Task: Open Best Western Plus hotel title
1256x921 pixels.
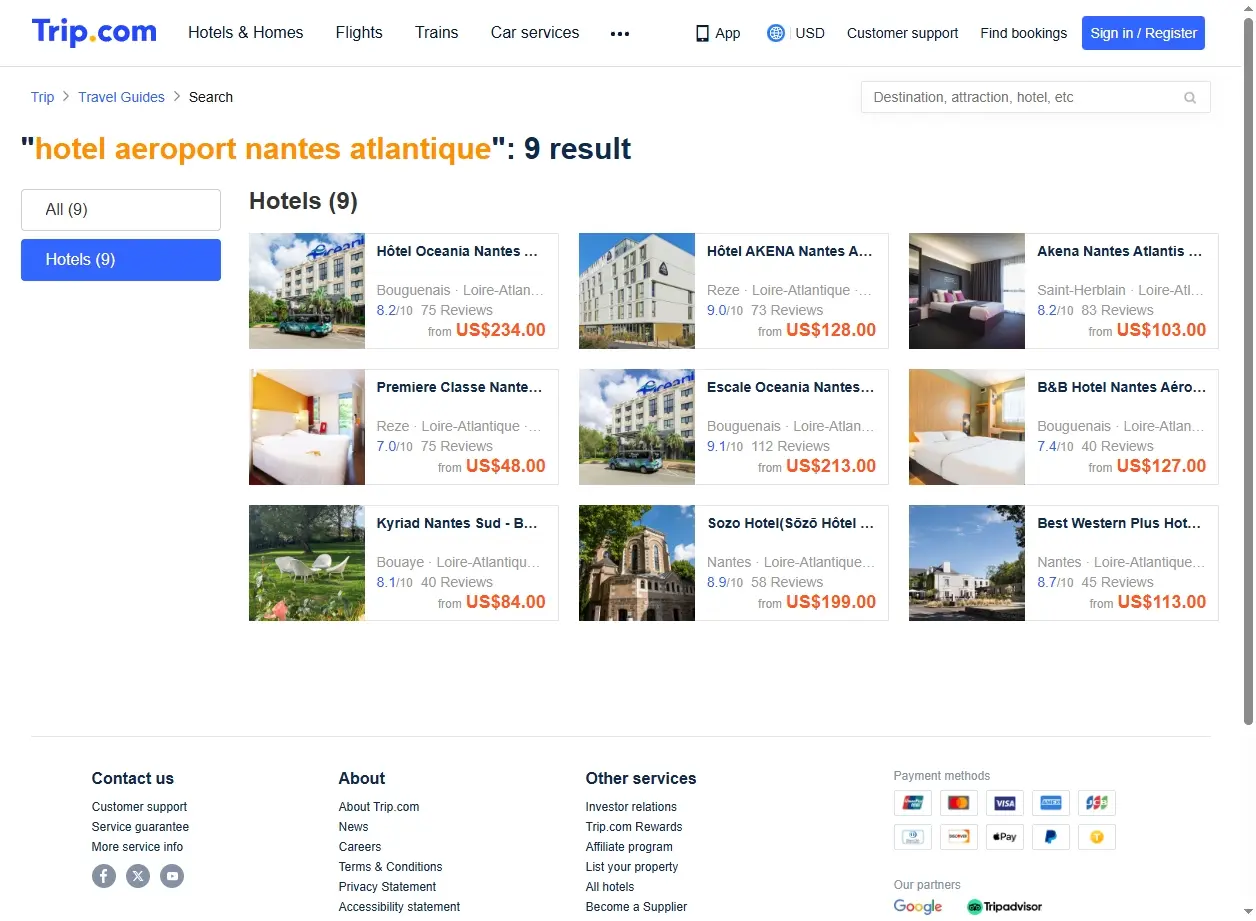Action: pos(1119,523)
